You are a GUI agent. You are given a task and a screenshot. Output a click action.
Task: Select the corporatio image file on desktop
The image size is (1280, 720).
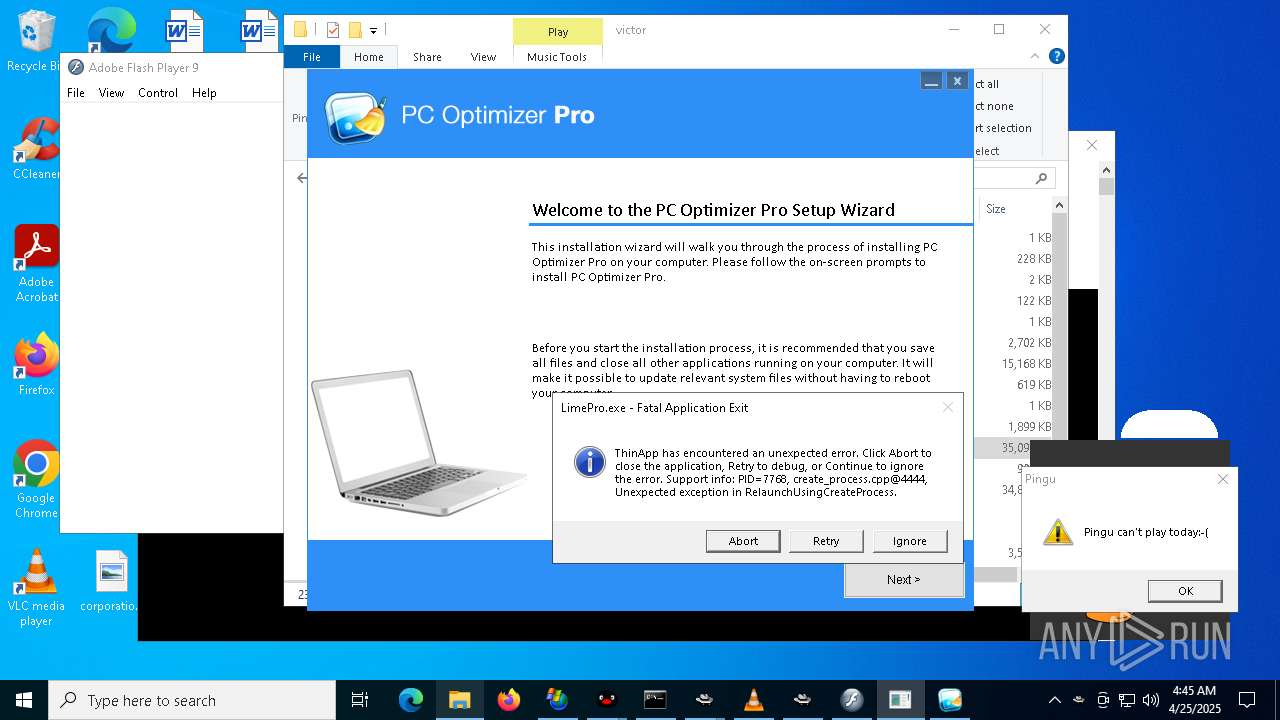[x=111, y=581]
